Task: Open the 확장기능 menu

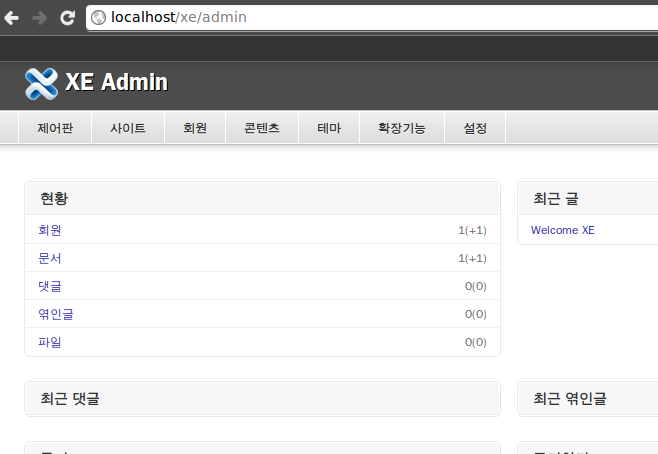Action: [x=402, y=128]
